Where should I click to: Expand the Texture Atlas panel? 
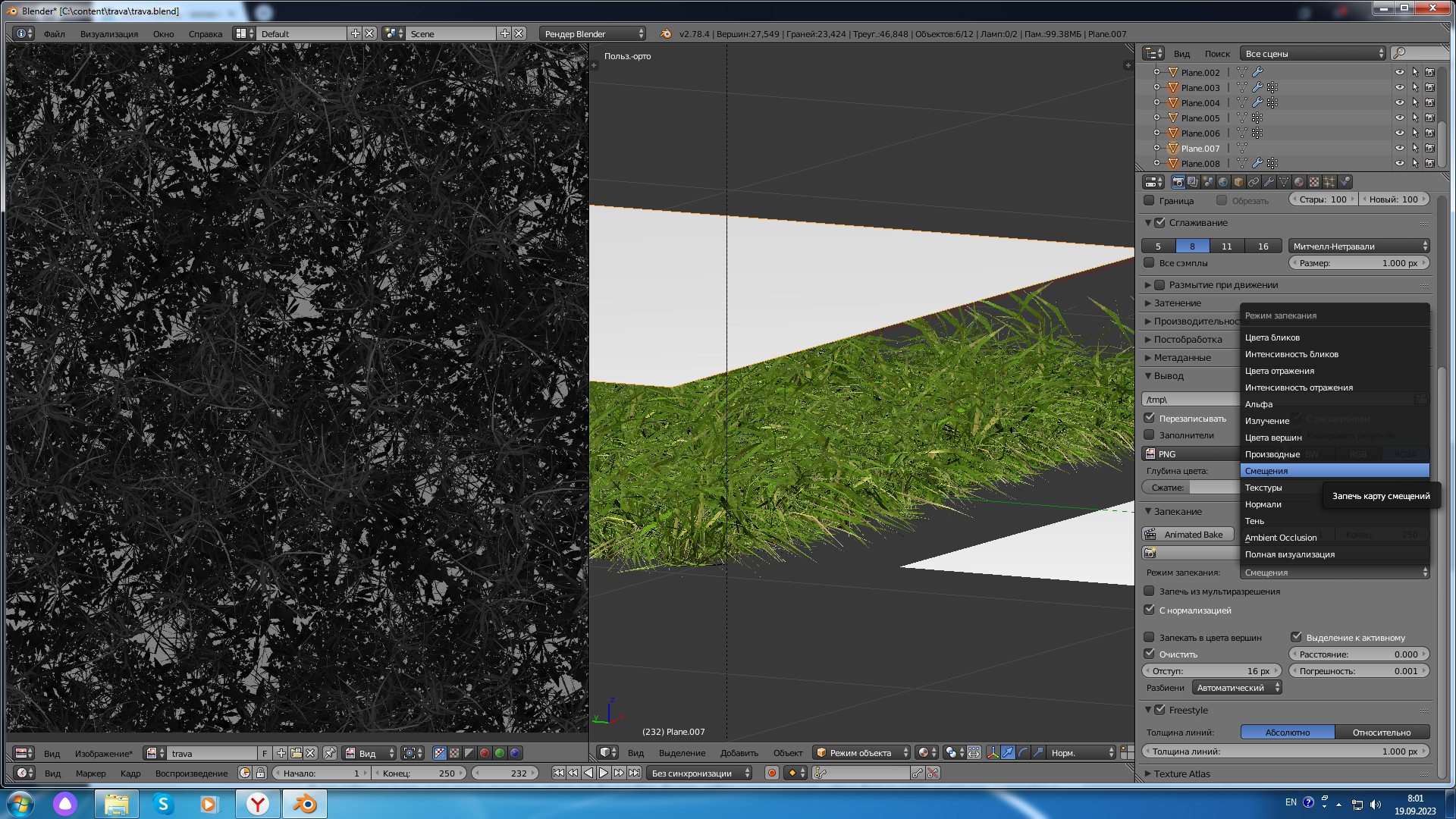point(1147,774)
